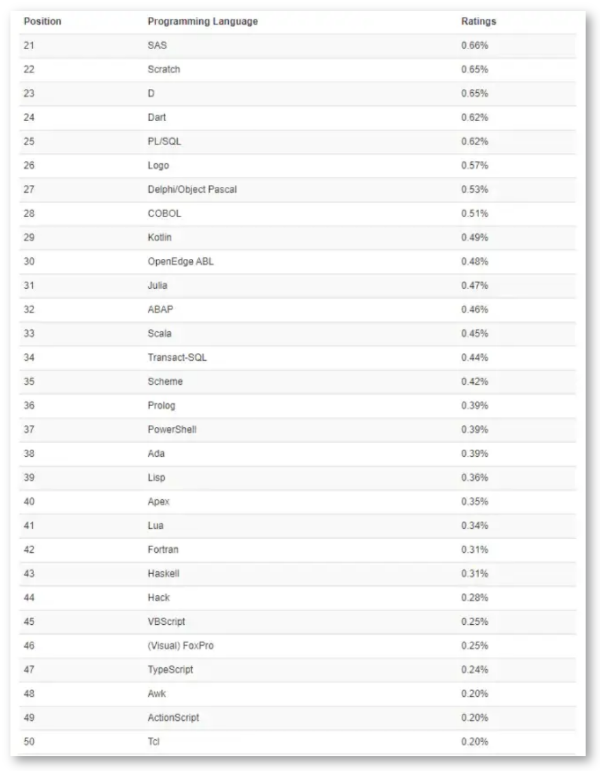Viewport: 600px width, 771px height.
Task: Click the Fortran entry
Action: (163, 549)
